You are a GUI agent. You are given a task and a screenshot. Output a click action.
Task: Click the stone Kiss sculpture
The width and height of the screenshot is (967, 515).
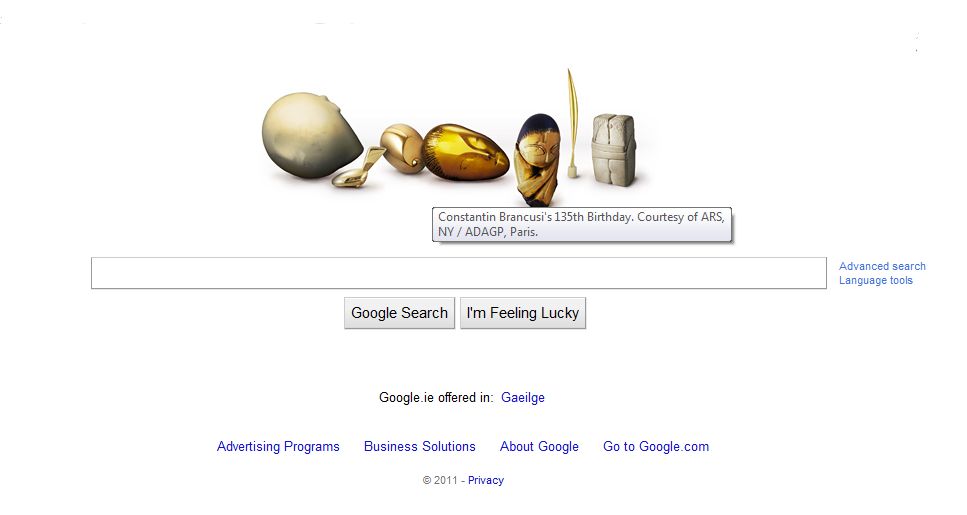click(x=613, y=150)
